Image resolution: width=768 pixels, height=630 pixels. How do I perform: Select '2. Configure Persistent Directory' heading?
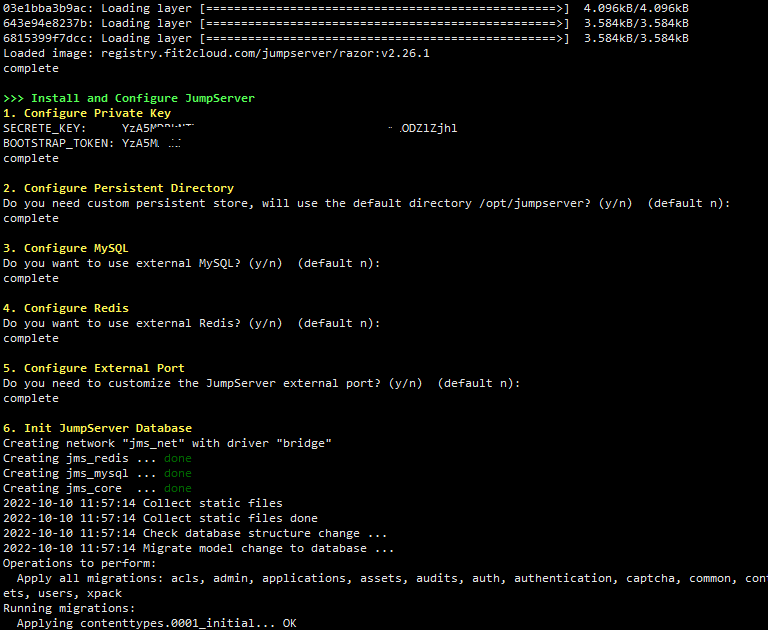(119, 188)
